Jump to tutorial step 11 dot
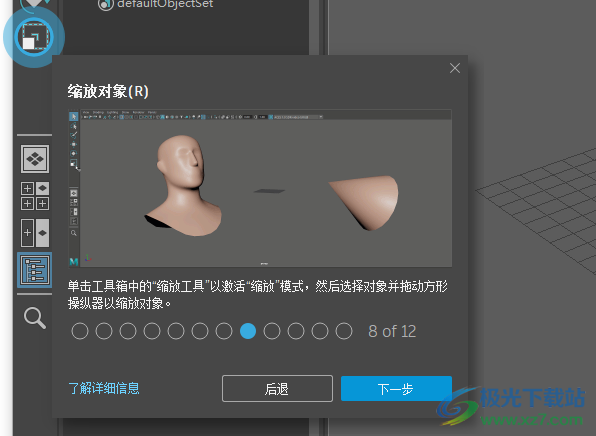596x436 pixels. click(x=320, y=331)
